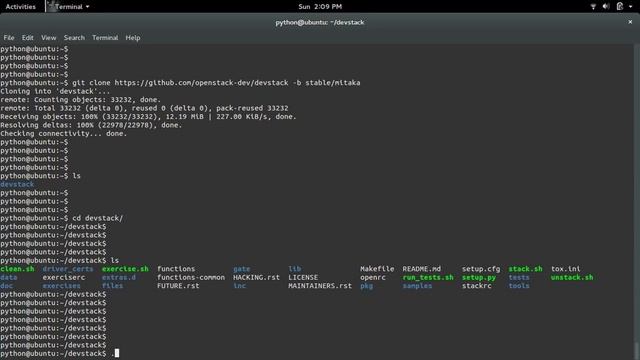This screenshot has width=640, height=360.
Task: Click the pkg directory name
Action: 367,286
